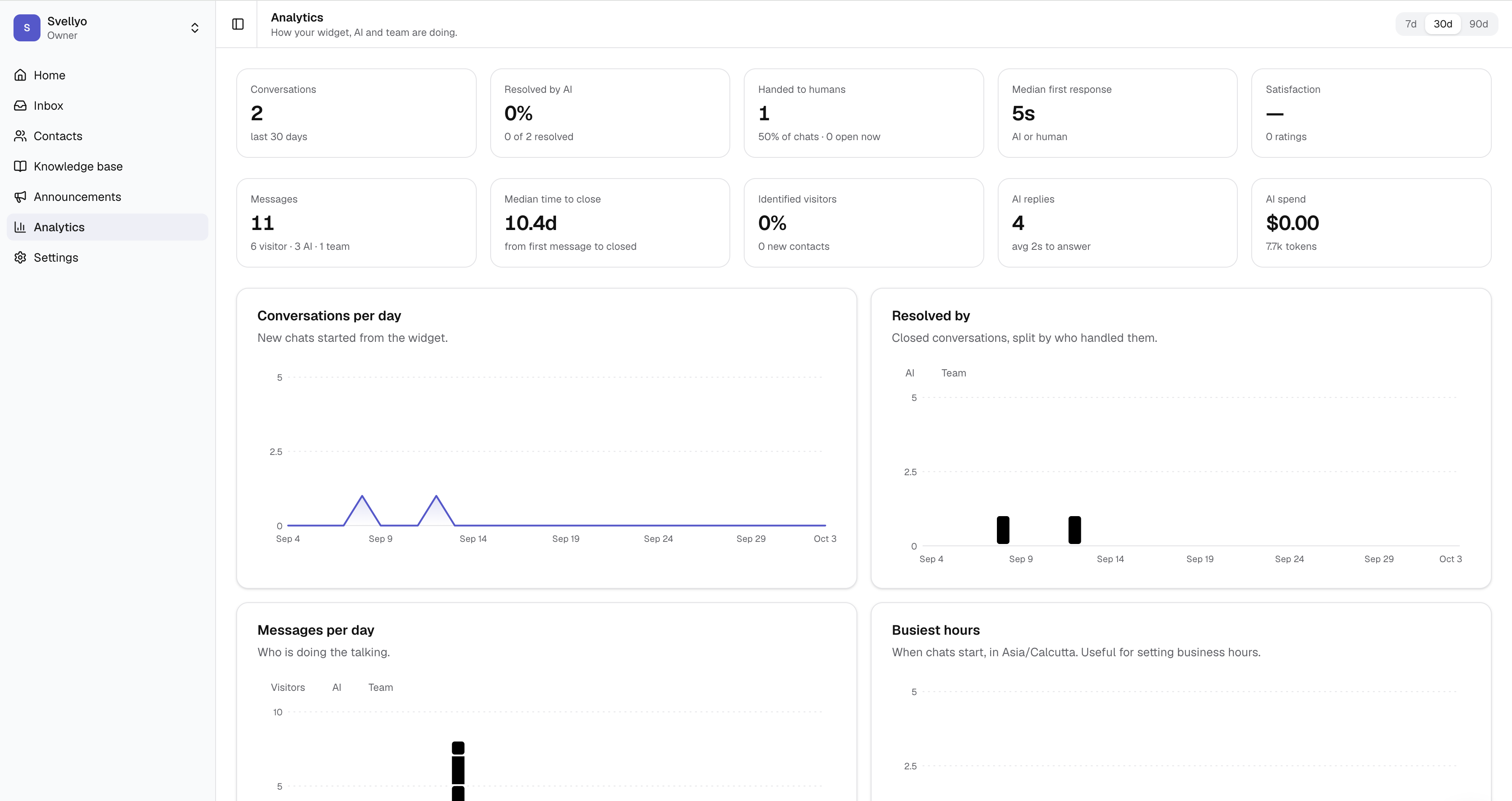Click the AI spend stat card

click(x=1371, y=222)
